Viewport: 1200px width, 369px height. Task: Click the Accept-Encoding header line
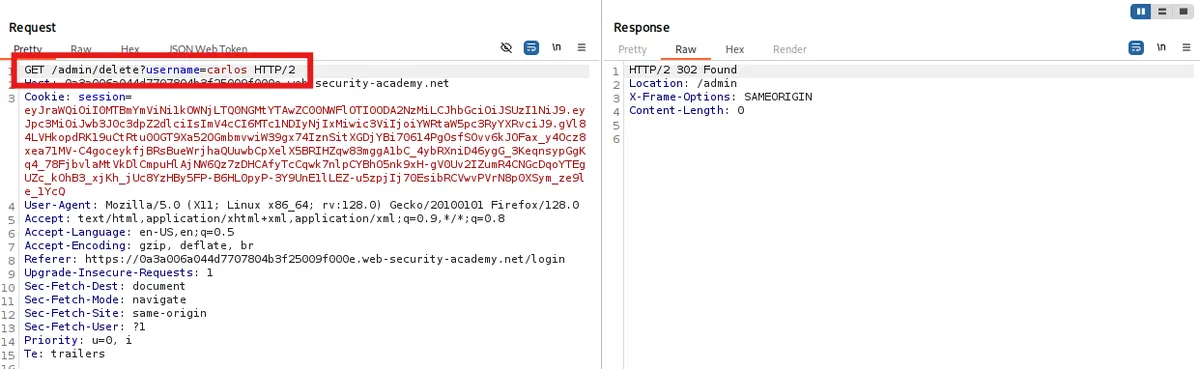[x=139, y=245]
